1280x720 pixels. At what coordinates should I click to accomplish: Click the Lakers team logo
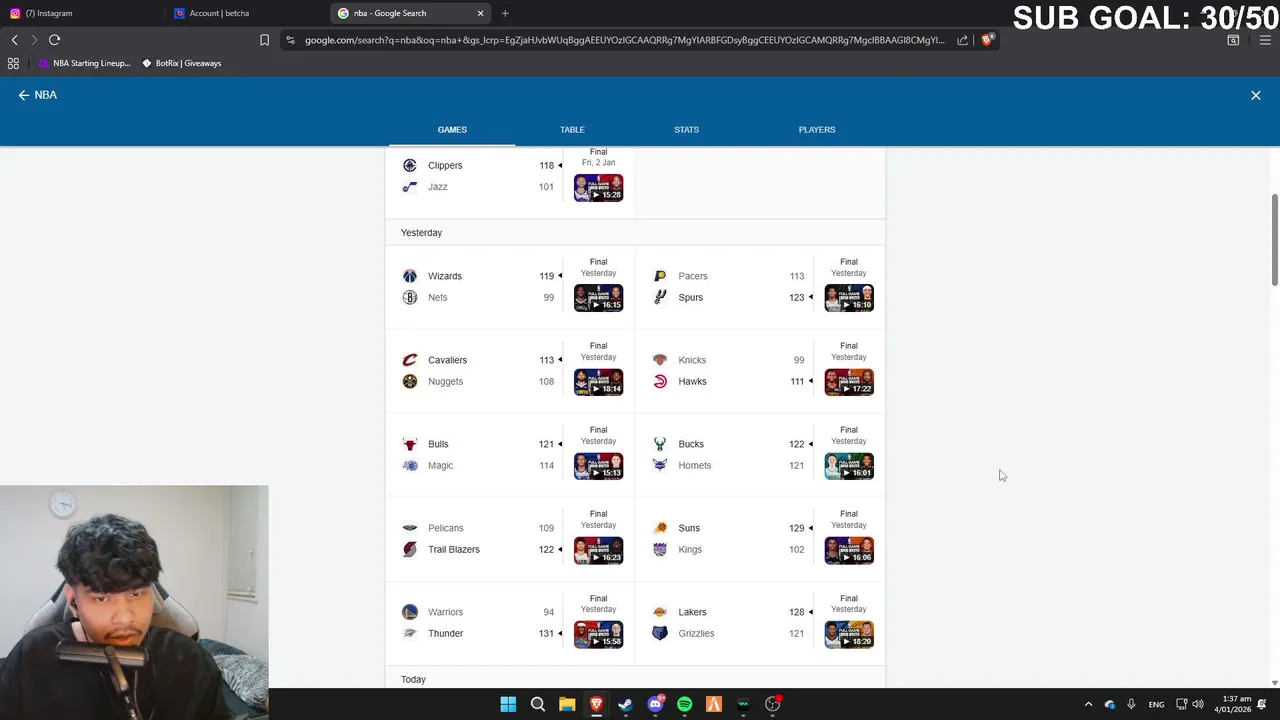[659, 612]
